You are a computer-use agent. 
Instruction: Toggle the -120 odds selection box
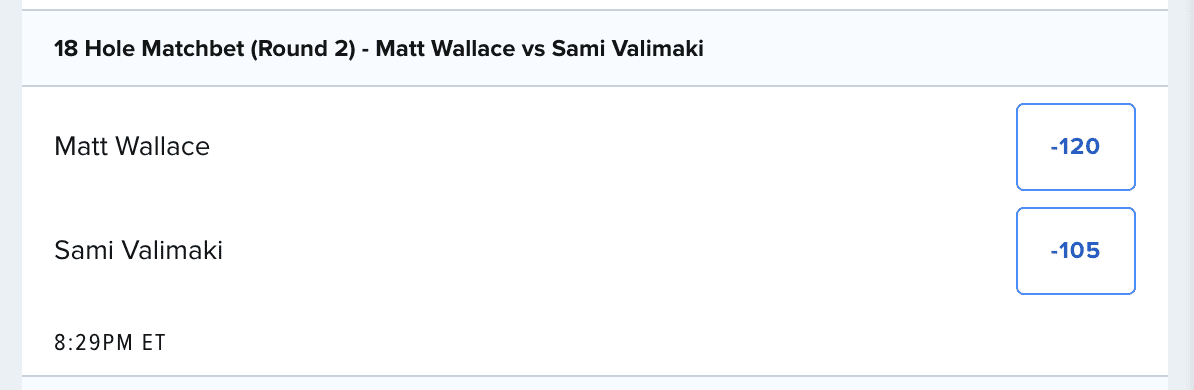tap(1075, 147)
